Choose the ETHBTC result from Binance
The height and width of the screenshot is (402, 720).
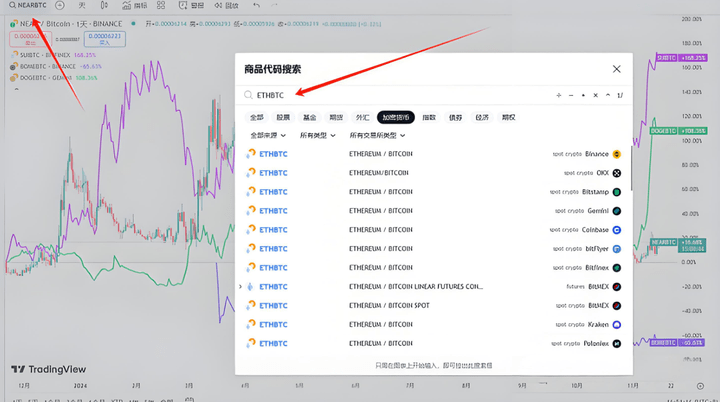pyautogui.click(x=433, y=154)
